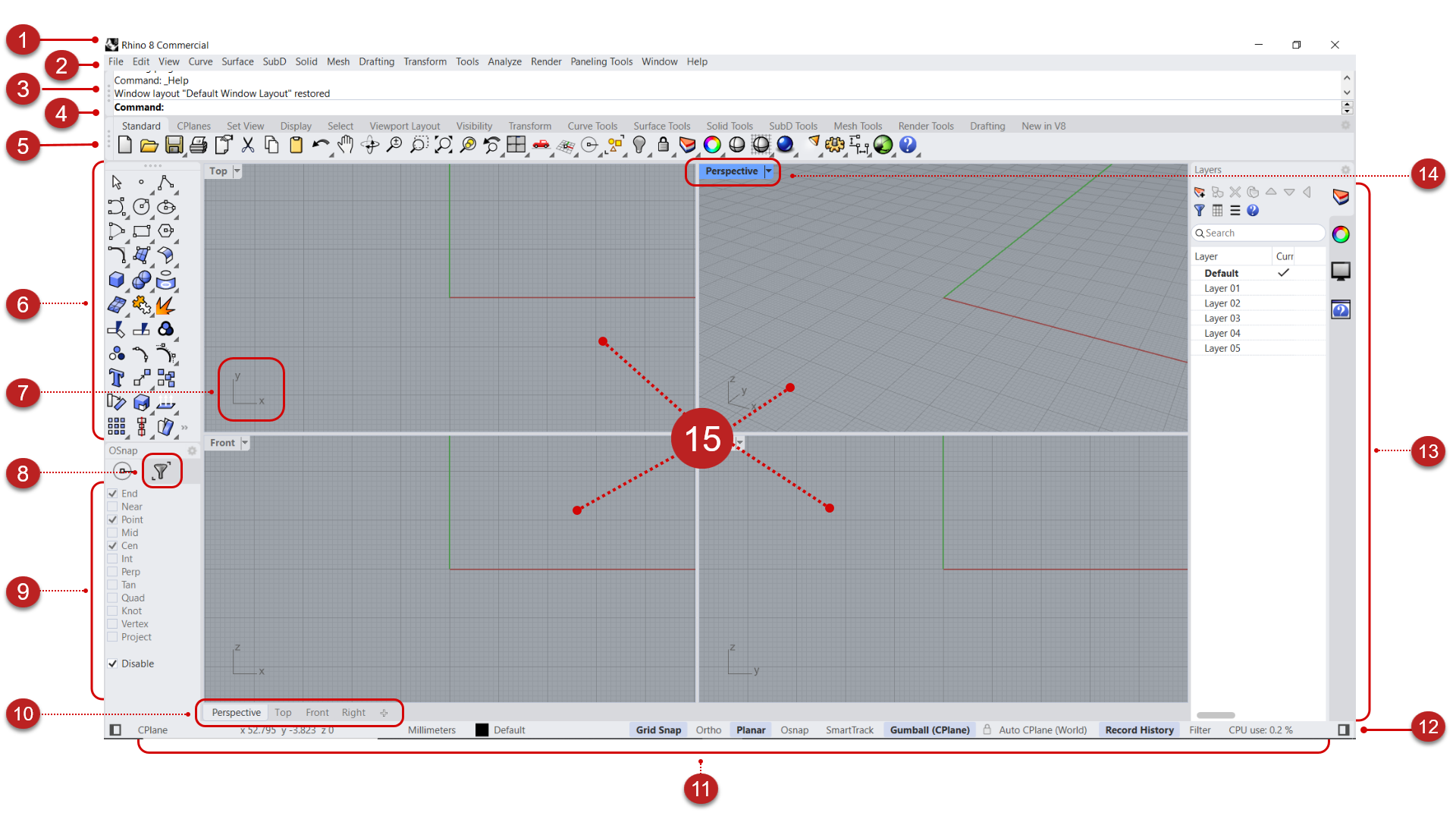Image resolution: width=1456 pixels, height=819 pixels.
Task: Click Record History in status bar
Action: coord(1138,730)
